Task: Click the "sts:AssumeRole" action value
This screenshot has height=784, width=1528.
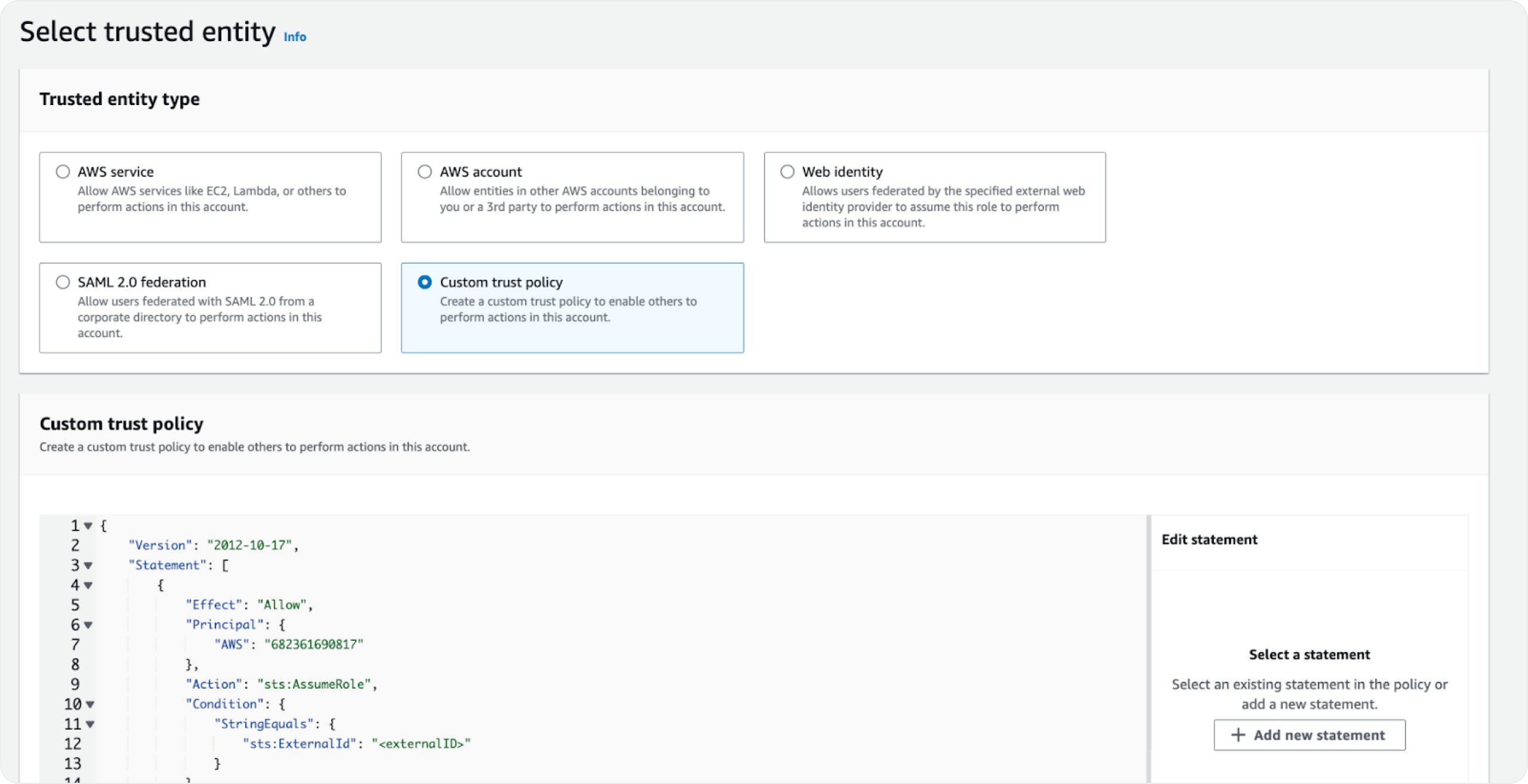Action: [314, 684]
